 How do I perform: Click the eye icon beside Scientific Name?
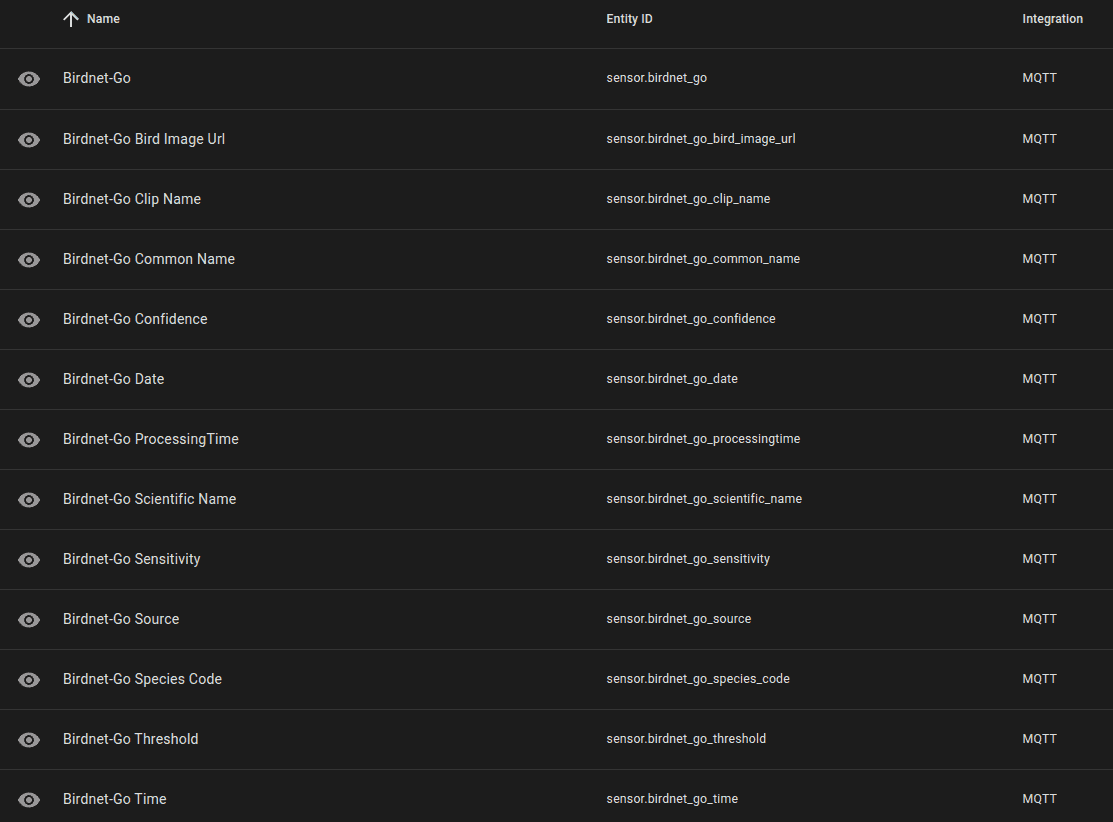(29, 499)
